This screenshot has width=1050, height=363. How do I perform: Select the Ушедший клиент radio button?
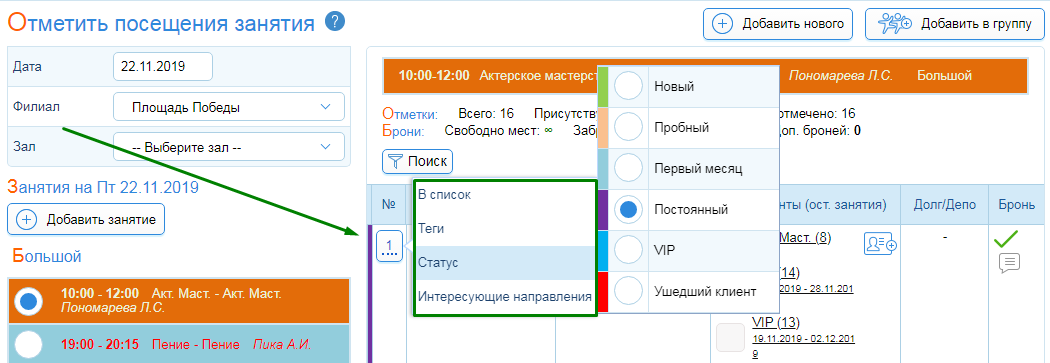pyautogui.click(x=628, y=291)
